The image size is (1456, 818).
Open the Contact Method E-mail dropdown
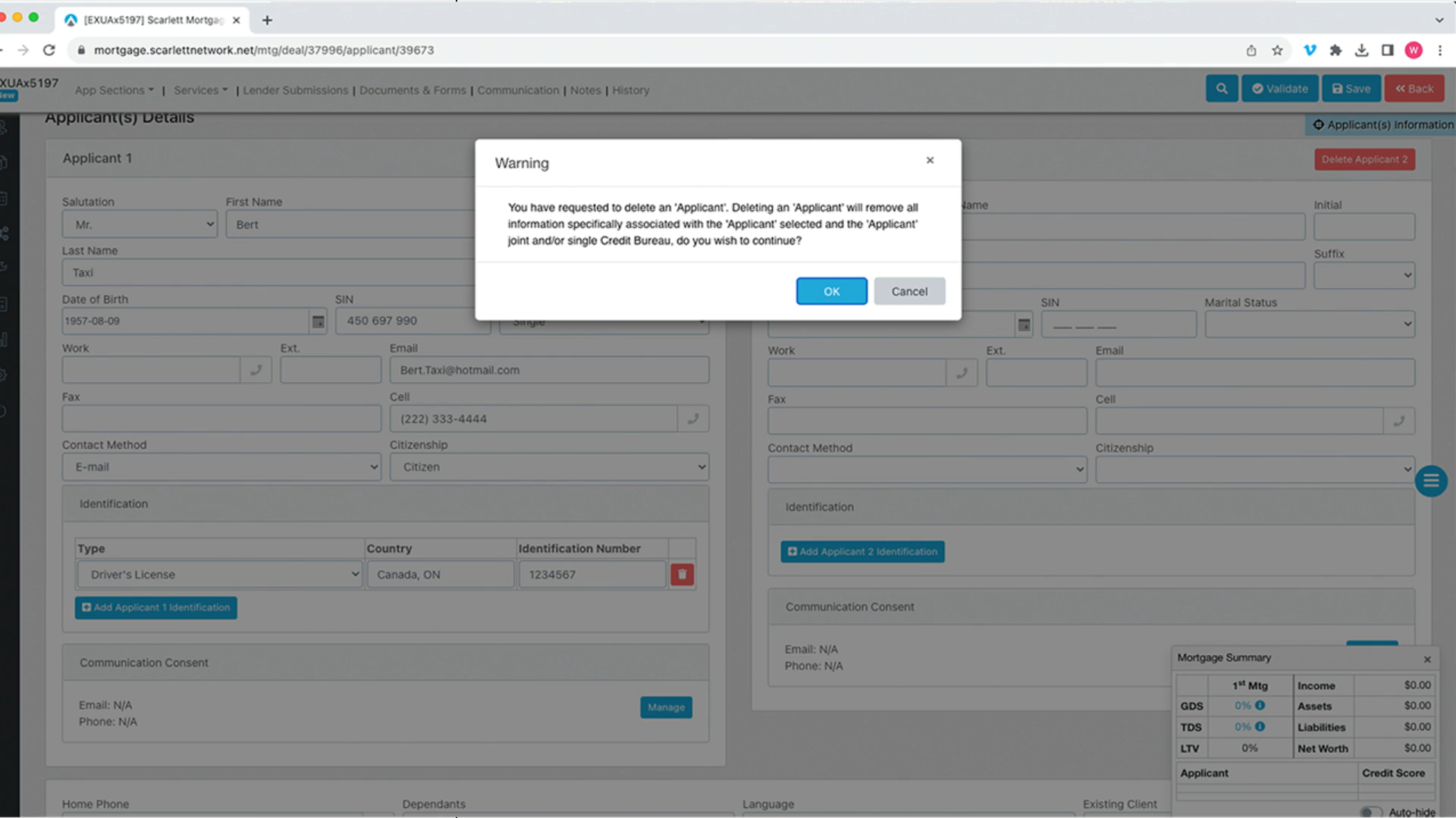tap(221, 467)
